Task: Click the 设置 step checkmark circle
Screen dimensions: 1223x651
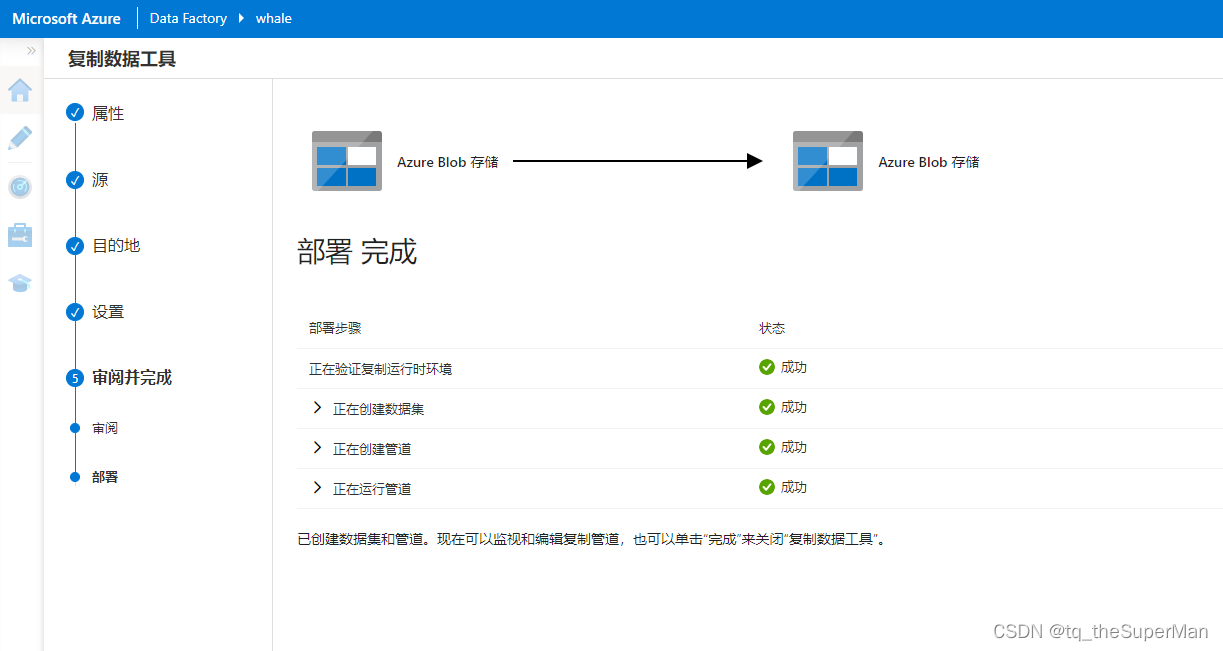Action: [x=75, y=312]
